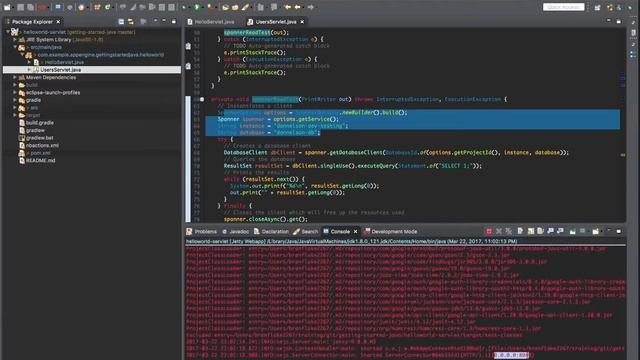Toggle Word Wrap in Console toolbar
Image resolution: width=640 pixels, height=360 pixels.
540,231
